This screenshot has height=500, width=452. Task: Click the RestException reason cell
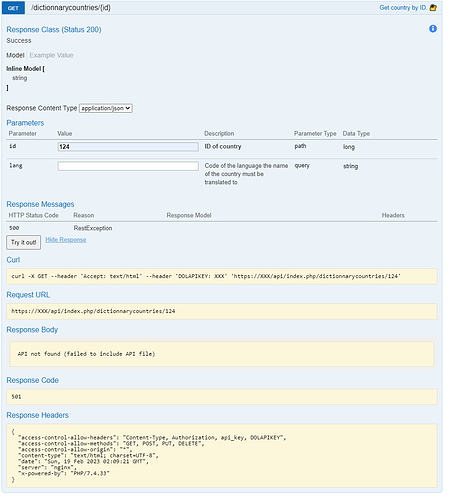(x=93, y=228)
